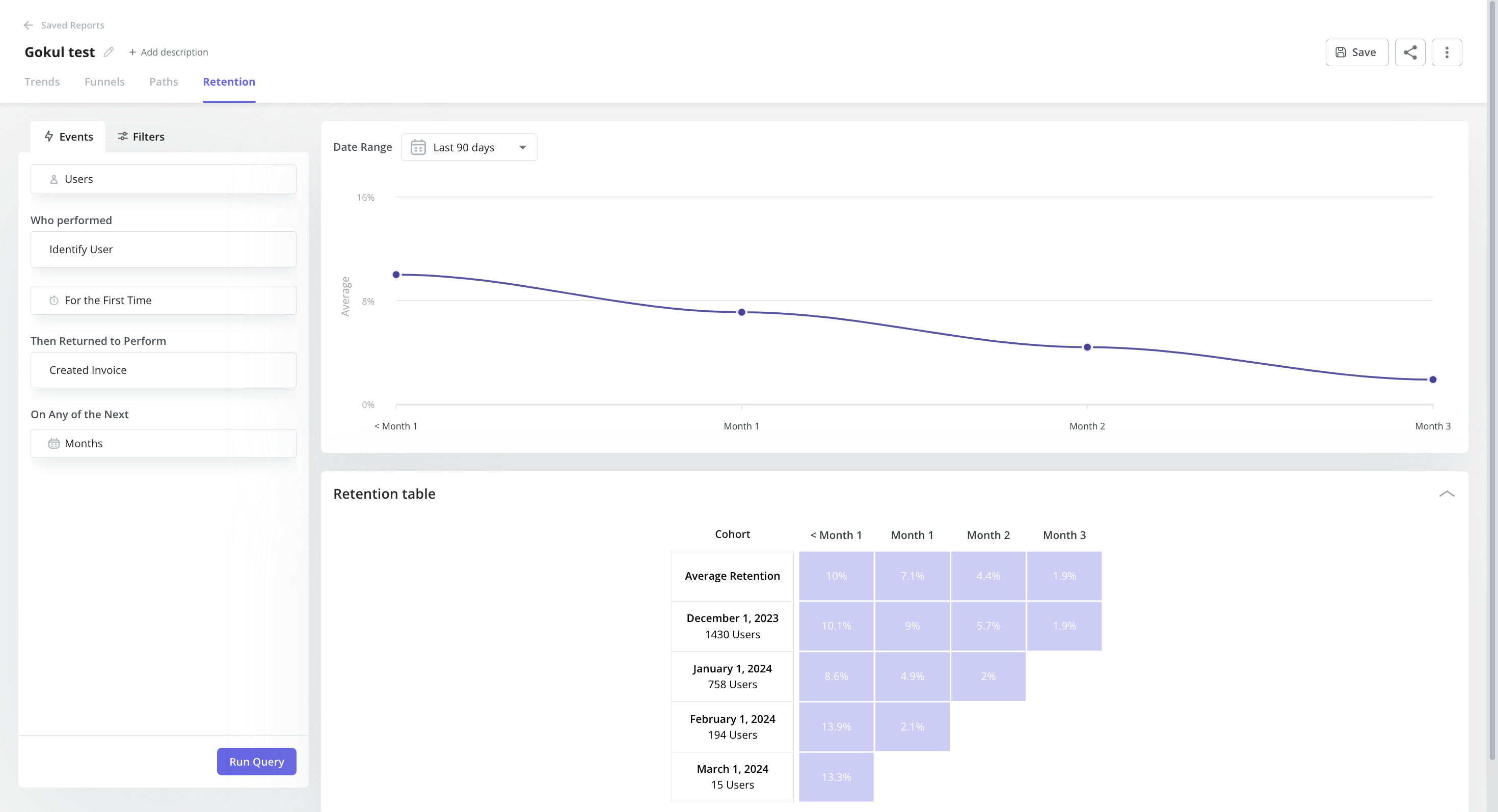Select the Identify User field
The height and width of the screenshot is (812, 1498).
163,249
